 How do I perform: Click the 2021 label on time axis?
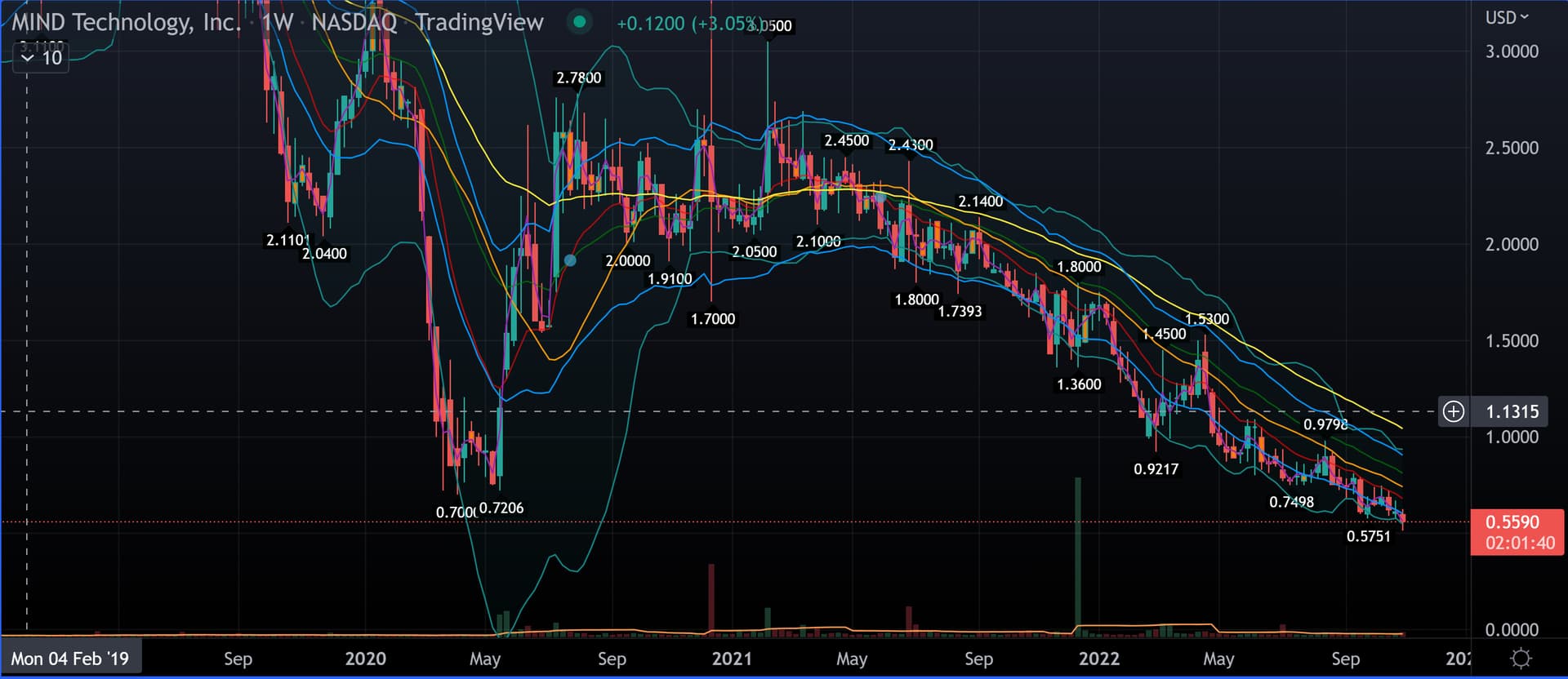coord(731,658)
